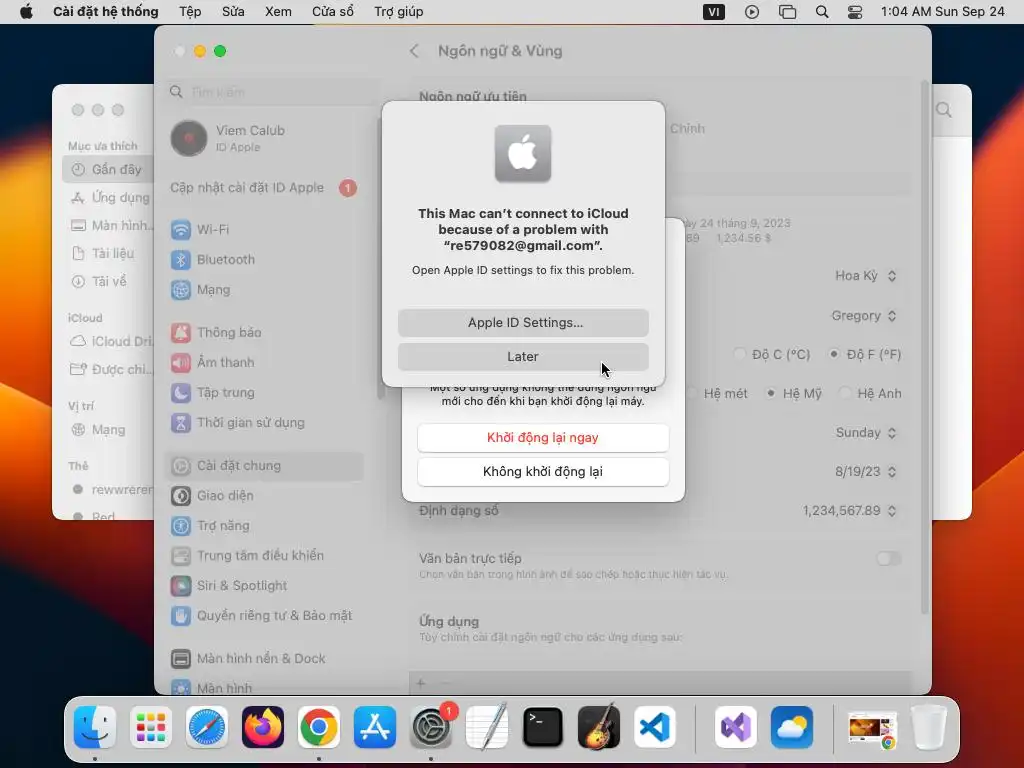The height and width of the screenshot is (768, 1024).
Task: Open Siri & Spotlight settings
Action: [264, 586]
